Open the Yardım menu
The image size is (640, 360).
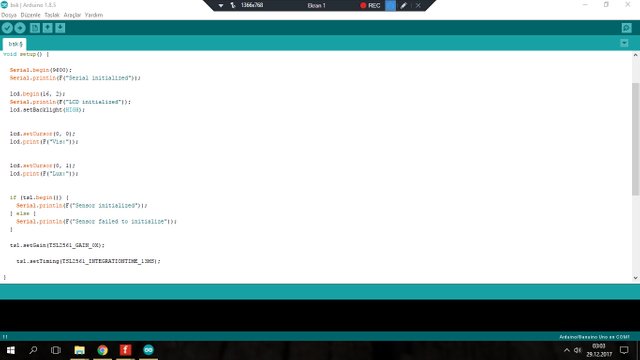coord(94,15)
